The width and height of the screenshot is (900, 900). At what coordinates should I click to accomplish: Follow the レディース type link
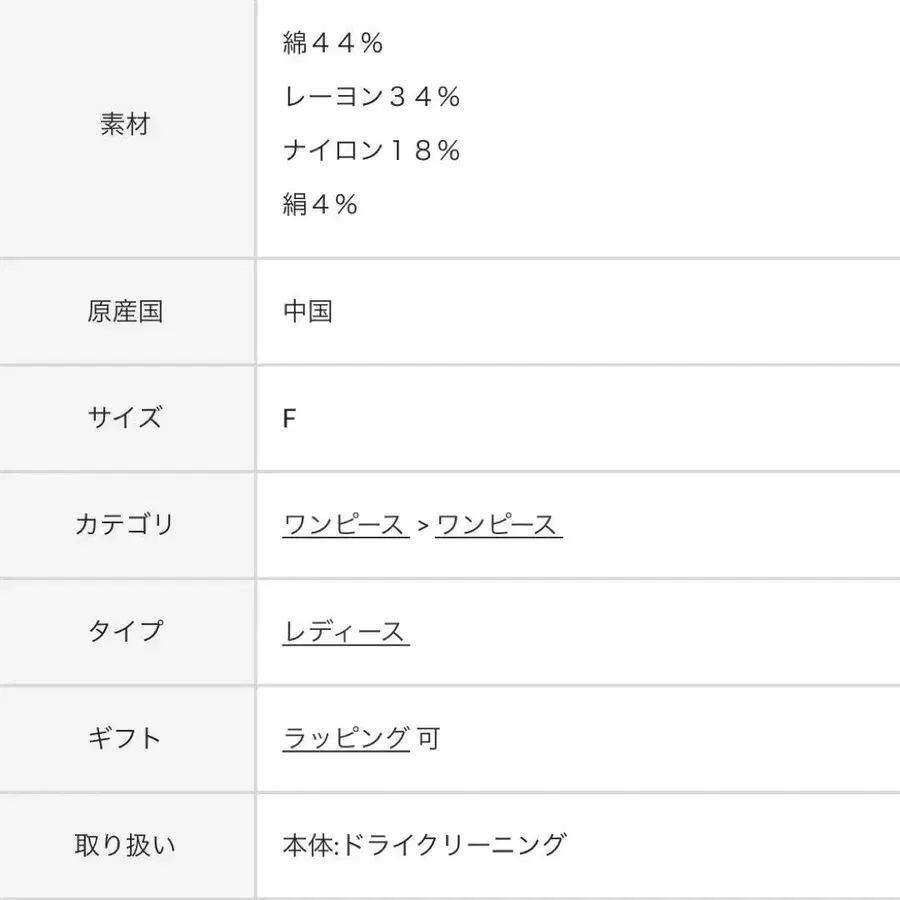(x=345, y=631)
